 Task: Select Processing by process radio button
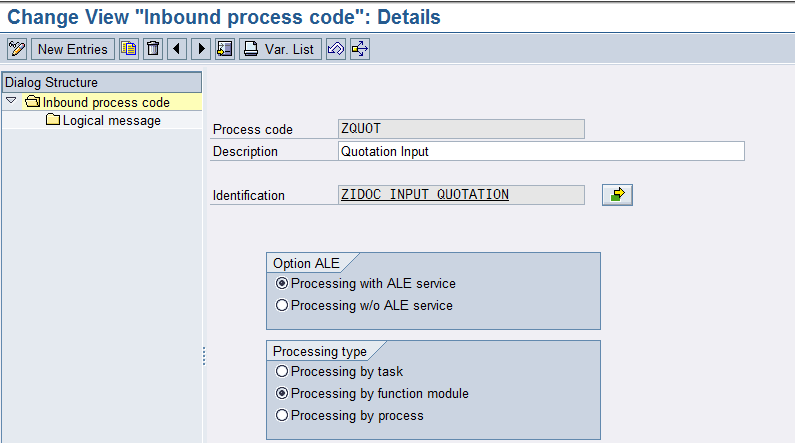pos(282,416)
